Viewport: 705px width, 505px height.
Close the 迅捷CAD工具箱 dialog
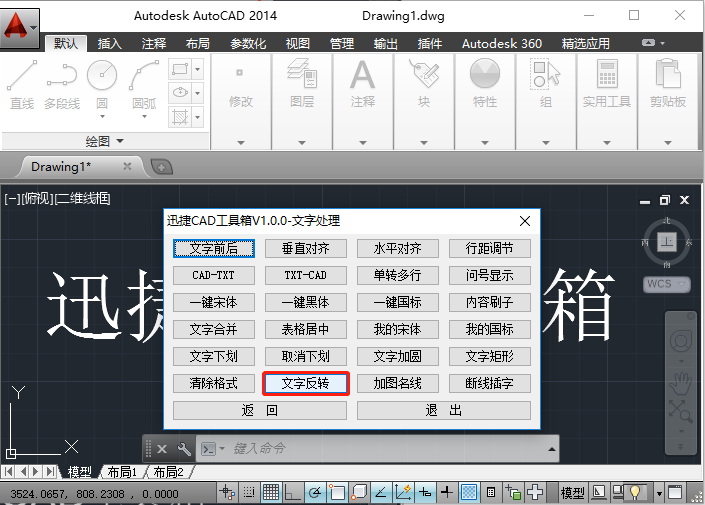(x=525, y=221)
